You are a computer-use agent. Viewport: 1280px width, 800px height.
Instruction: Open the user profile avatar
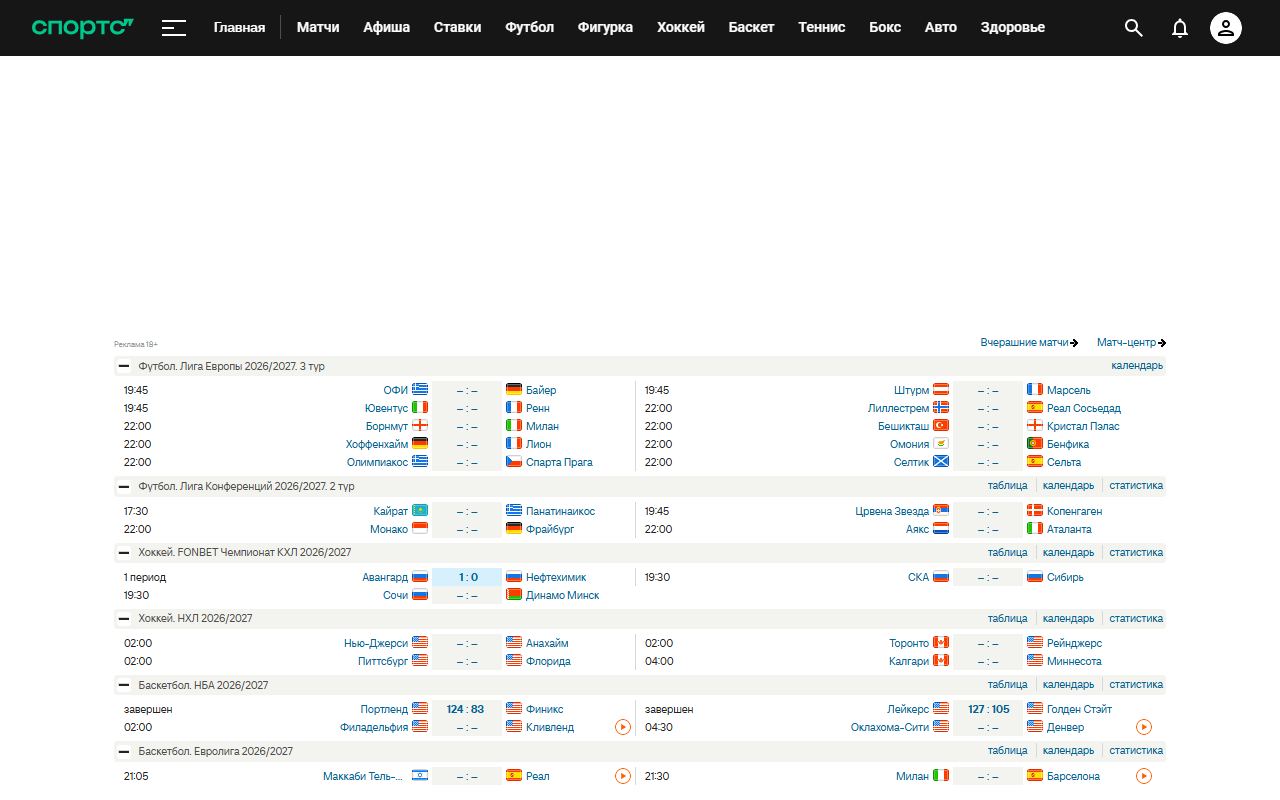[x=1226, y=28]
